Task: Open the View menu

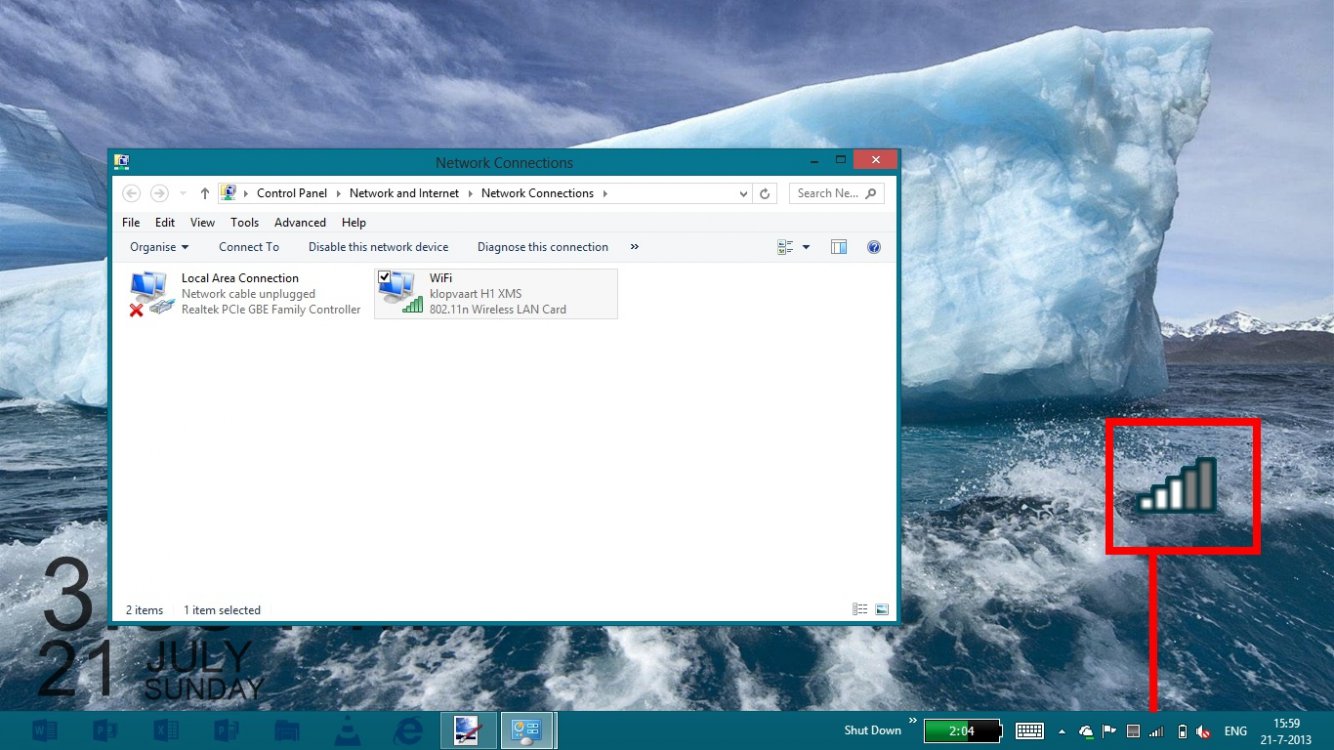Action: (x=202, y=222)
